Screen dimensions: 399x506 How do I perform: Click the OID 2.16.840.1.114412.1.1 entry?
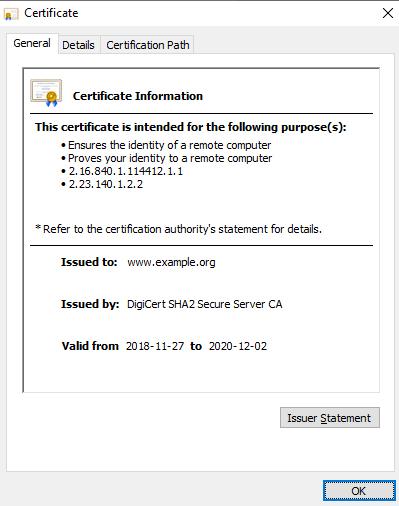126,171
